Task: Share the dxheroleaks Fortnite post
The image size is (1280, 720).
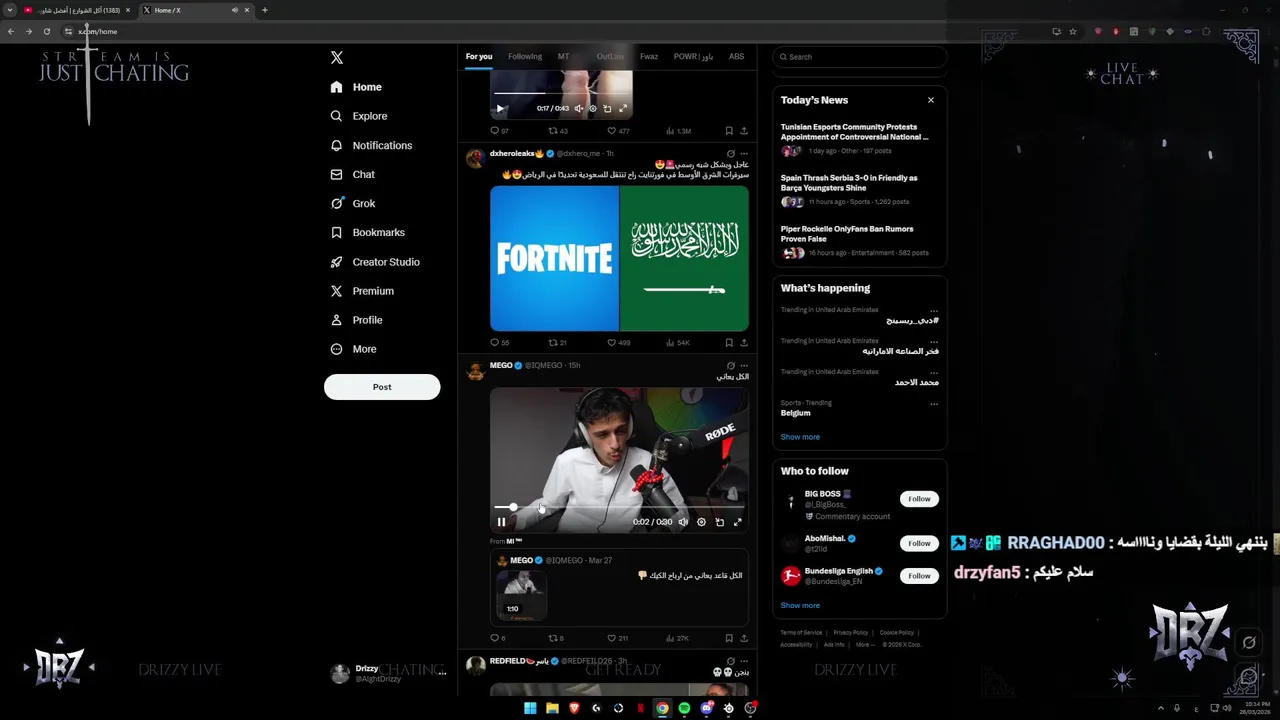Action: click(743, 343)
